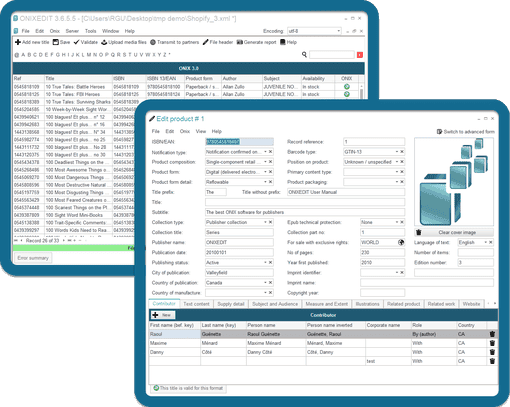Click Switch to advanced form
The height and width of the screenshot is (407, 510).
click(x=466, y=132)
